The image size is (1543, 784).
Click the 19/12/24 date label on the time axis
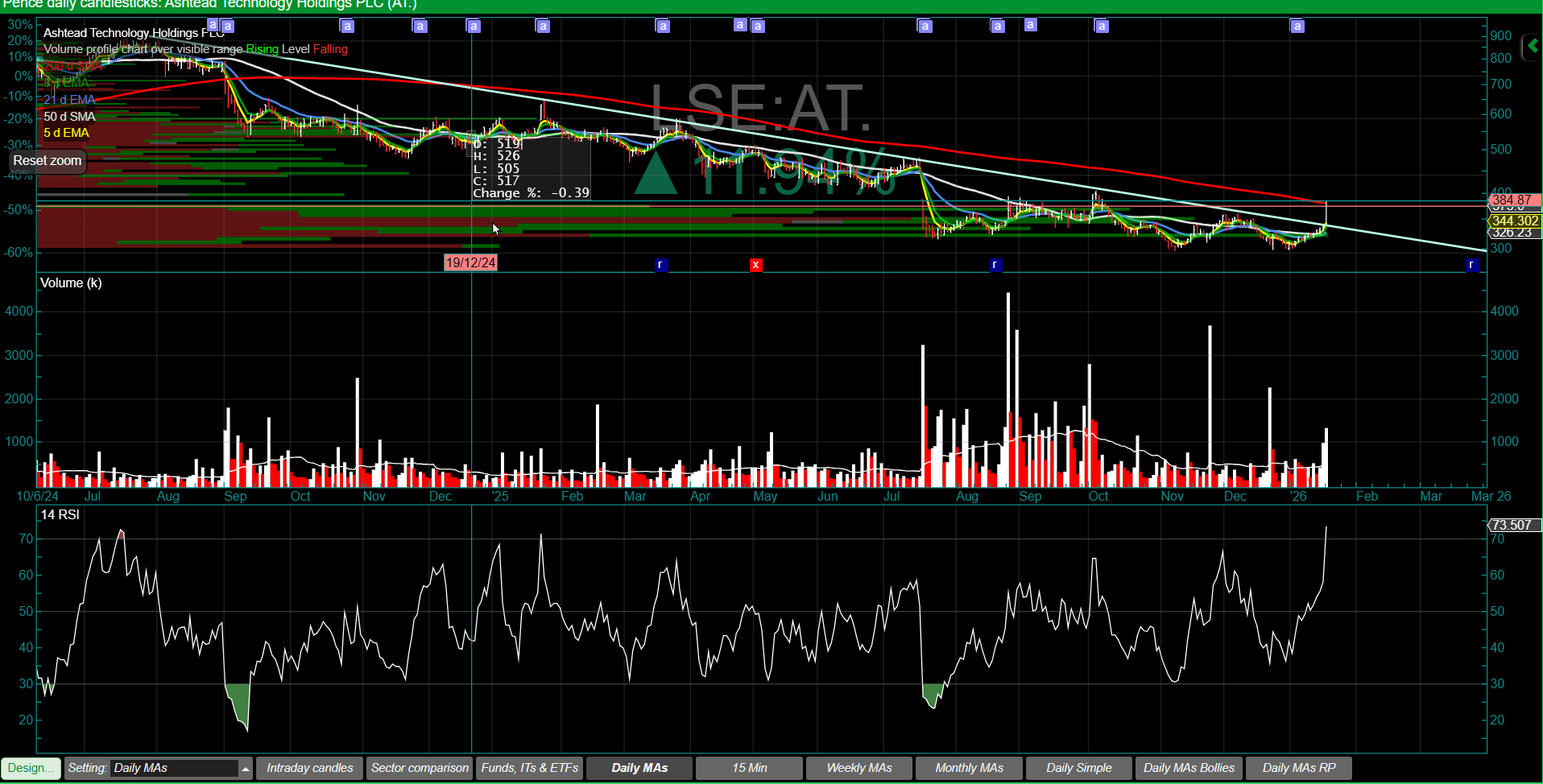coord(471,262)
